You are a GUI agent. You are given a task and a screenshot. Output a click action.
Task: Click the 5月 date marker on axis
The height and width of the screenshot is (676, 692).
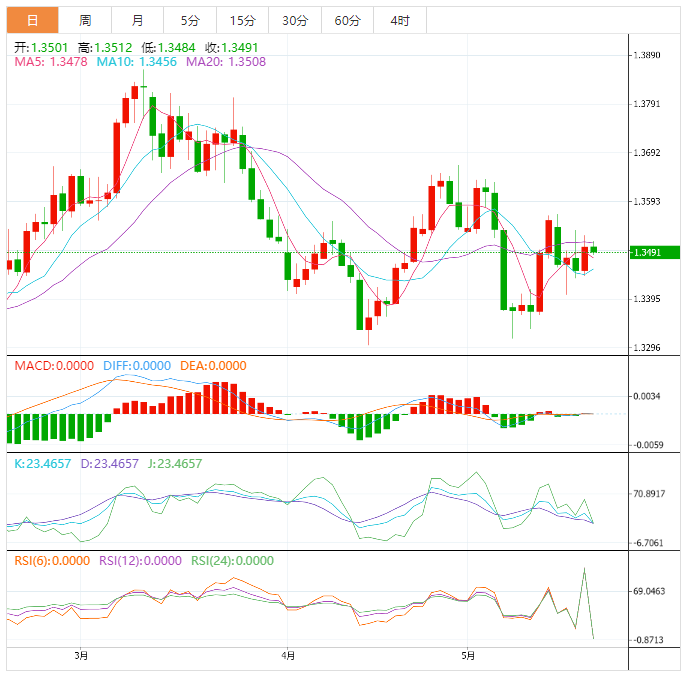(467, 656)
